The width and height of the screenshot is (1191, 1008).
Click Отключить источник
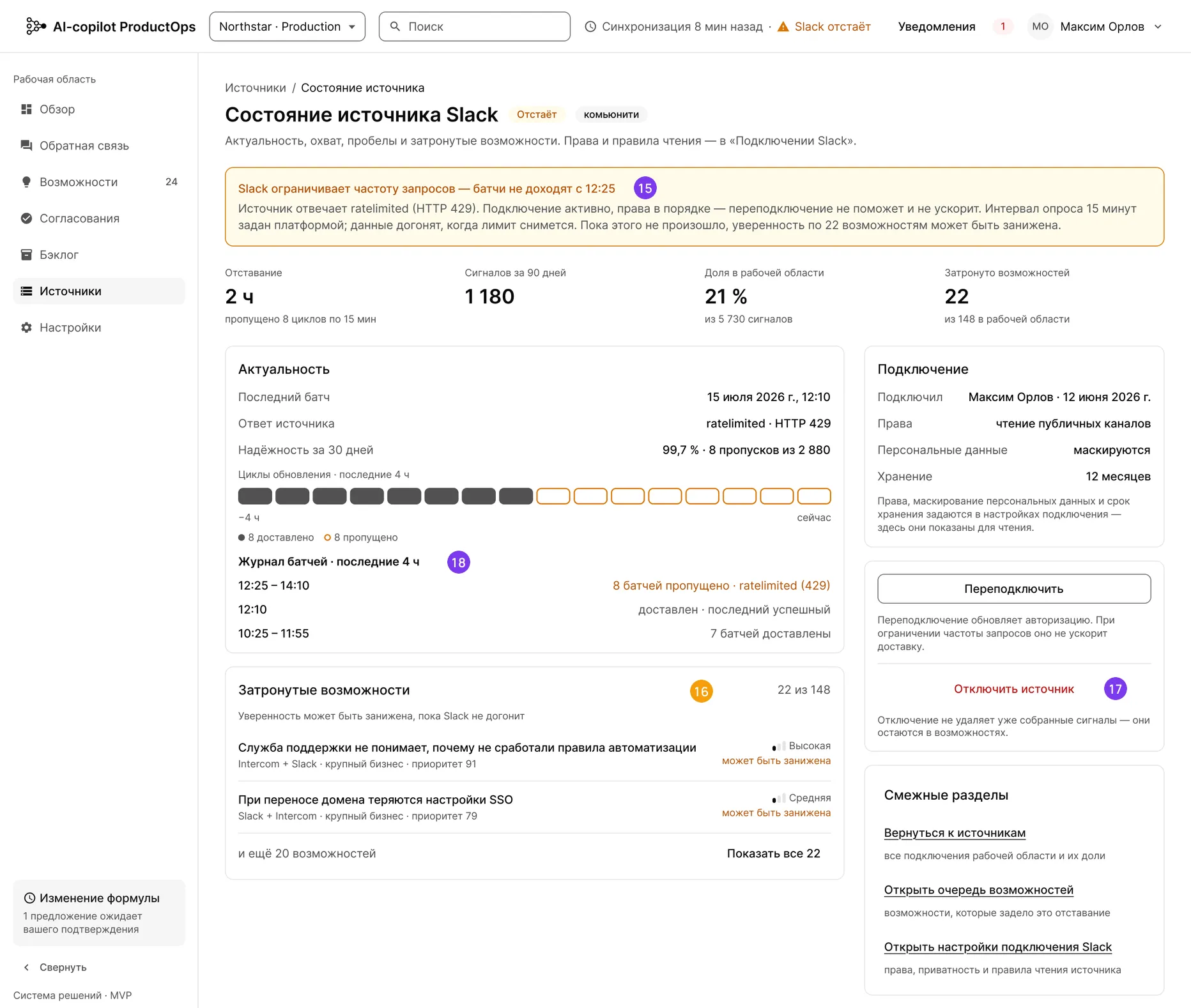coord(1014,689)
